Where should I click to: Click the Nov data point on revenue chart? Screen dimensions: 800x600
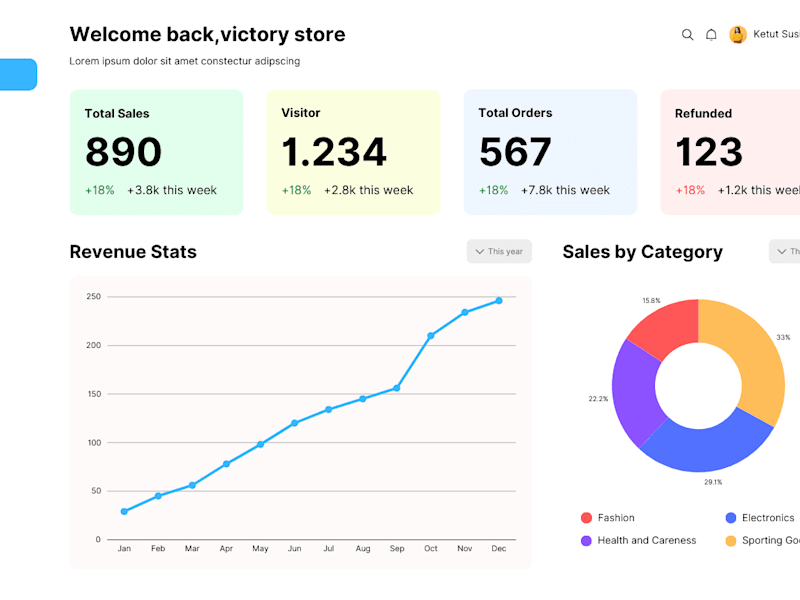tap(465, 312)
